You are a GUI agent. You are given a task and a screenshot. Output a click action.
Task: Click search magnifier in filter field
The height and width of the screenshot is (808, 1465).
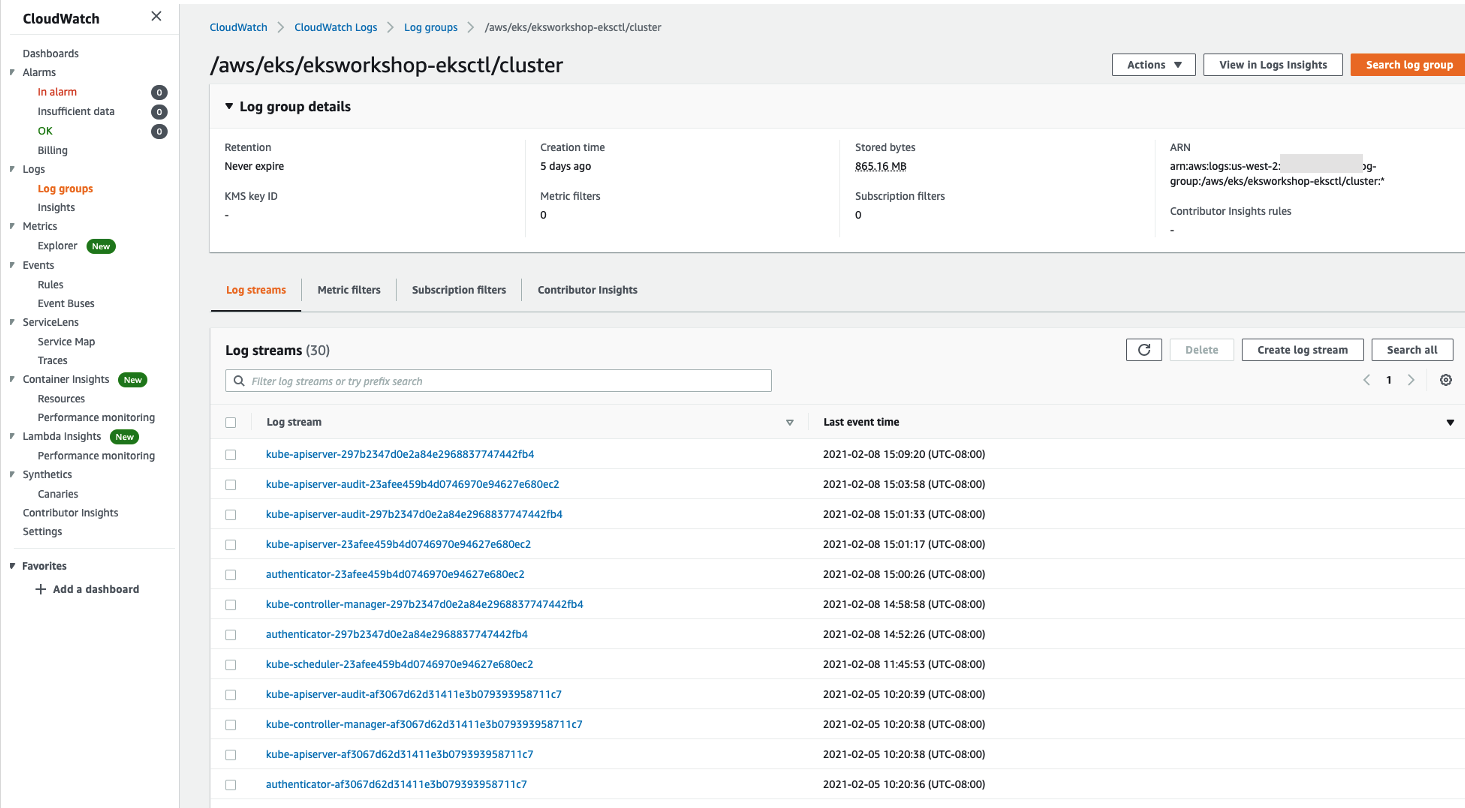click(239, 381)
